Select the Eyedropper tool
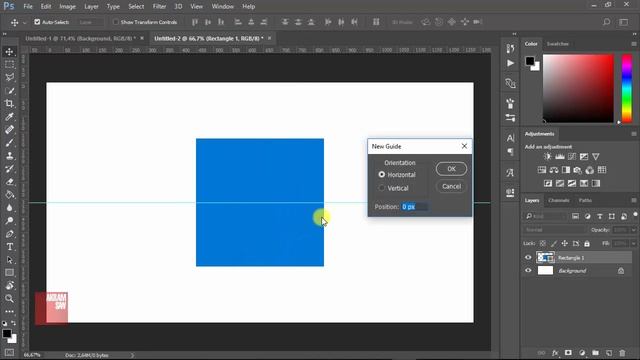Image resolution: width=640 pixels, height=360 pixels. coord(9,117)
